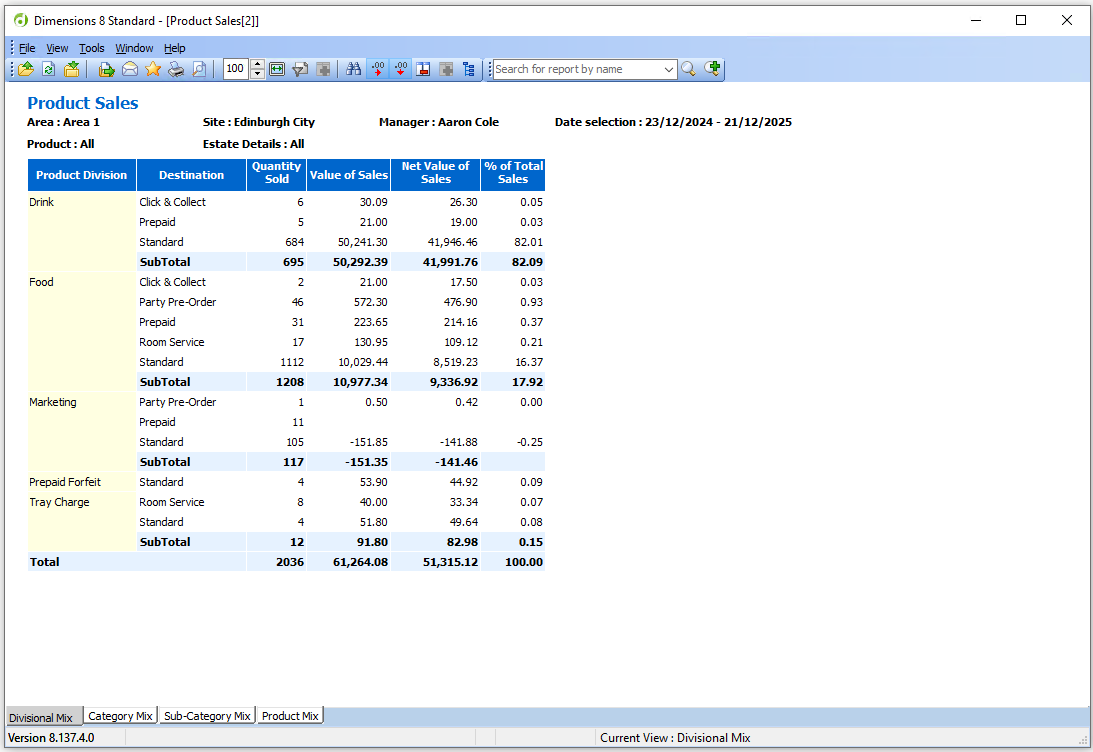Increase zoom with the up stepper arrow
This screenshot has width=1093, height=752.
click(x=258, y=64)
